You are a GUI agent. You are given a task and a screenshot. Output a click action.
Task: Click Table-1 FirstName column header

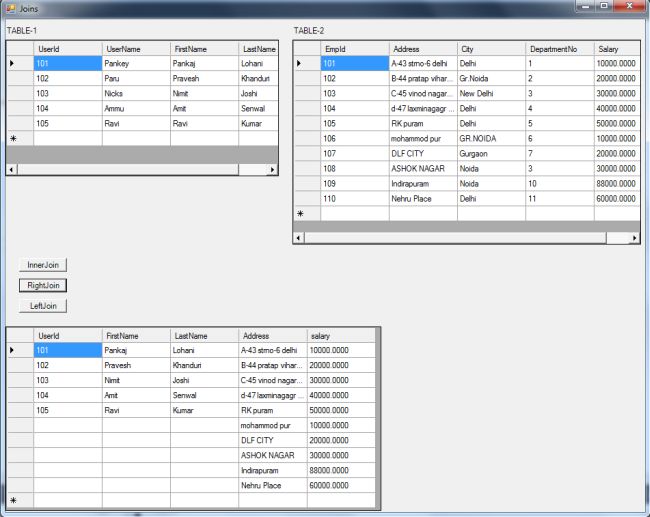coord(204,49)
